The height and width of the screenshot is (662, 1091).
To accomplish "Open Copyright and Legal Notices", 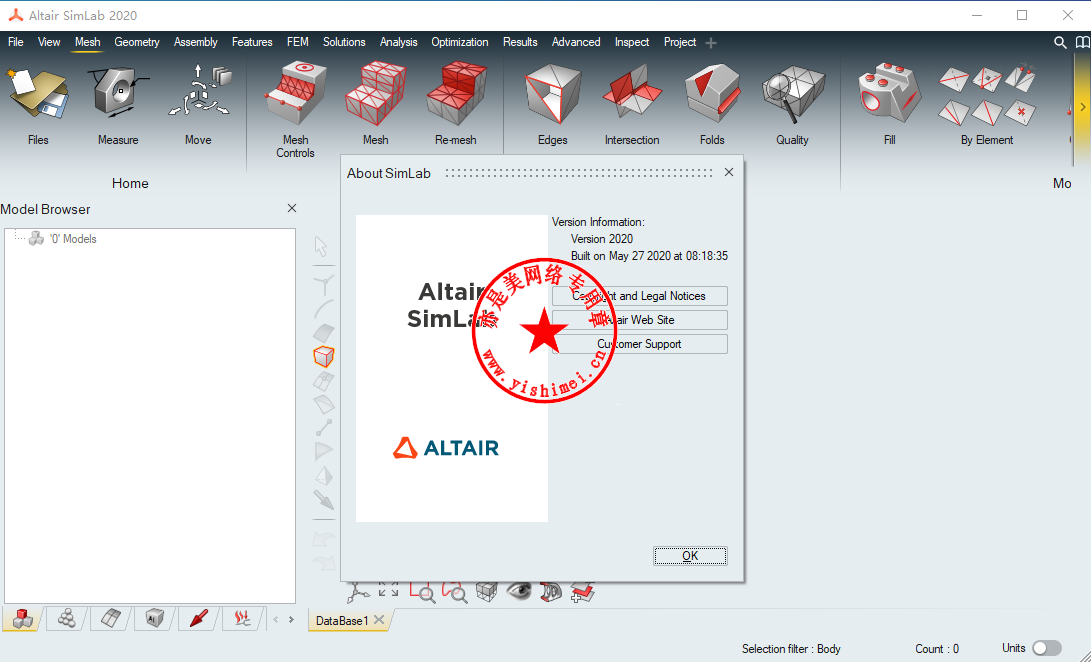I will (x=639, y=296).
